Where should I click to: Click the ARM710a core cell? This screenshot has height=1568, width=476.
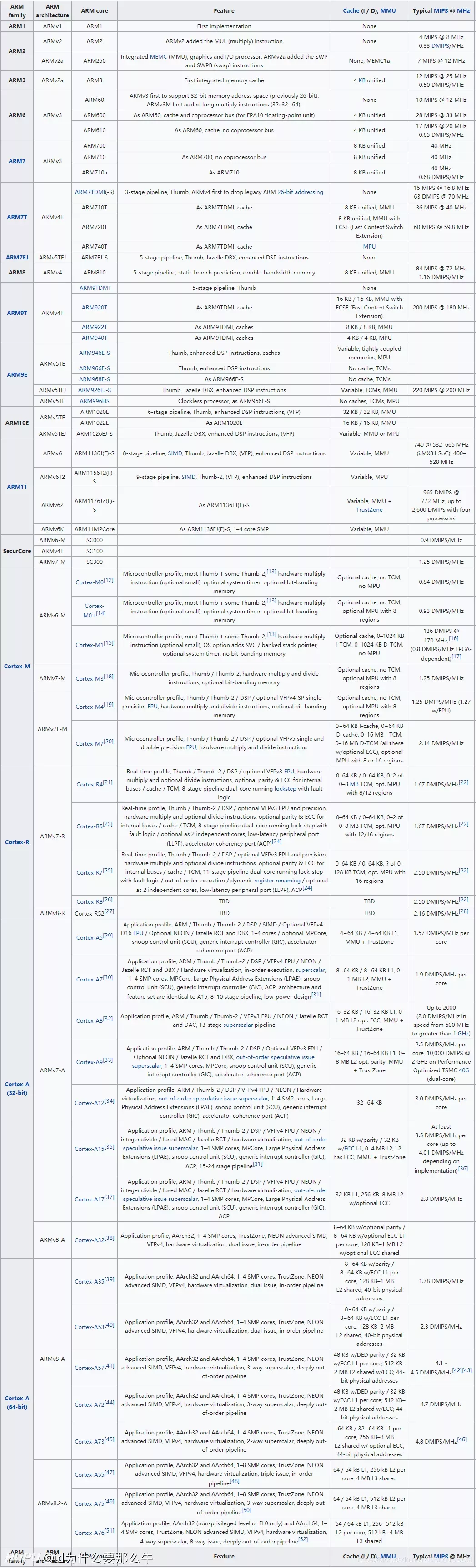pos(95,173)
